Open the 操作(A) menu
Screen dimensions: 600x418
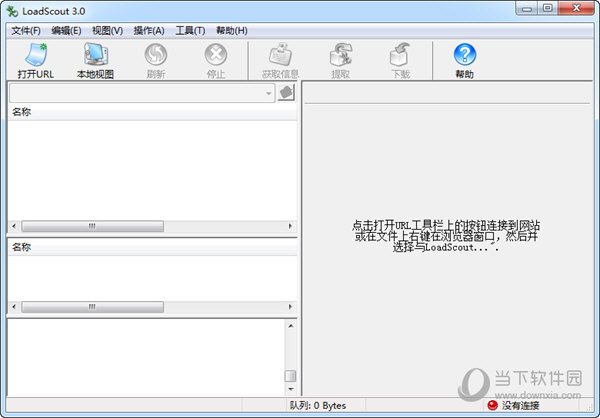tap(149, 31)
